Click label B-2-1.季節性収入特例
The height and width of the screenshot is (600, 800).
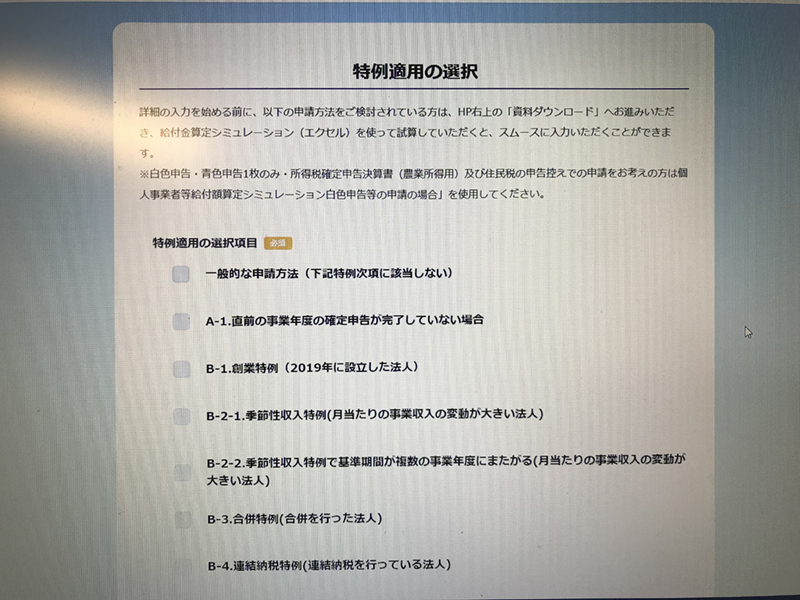(x=374, y=414)
